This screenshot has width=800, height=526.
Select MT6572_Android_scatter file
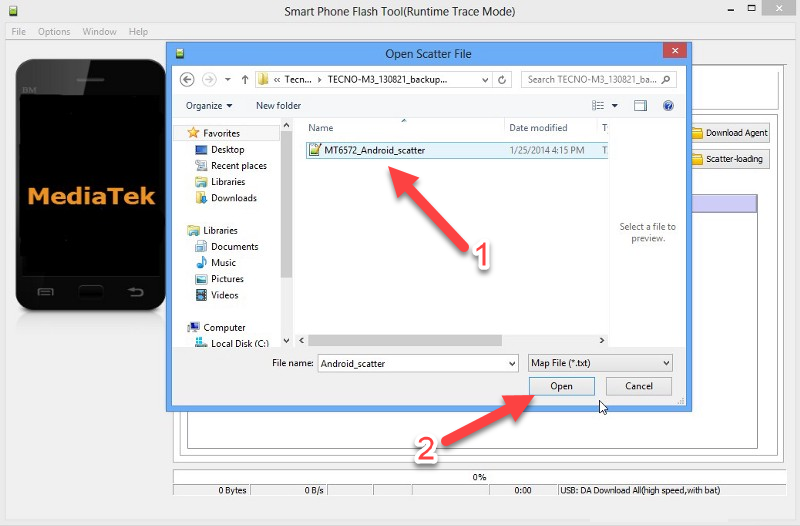(x=374, y=151)
